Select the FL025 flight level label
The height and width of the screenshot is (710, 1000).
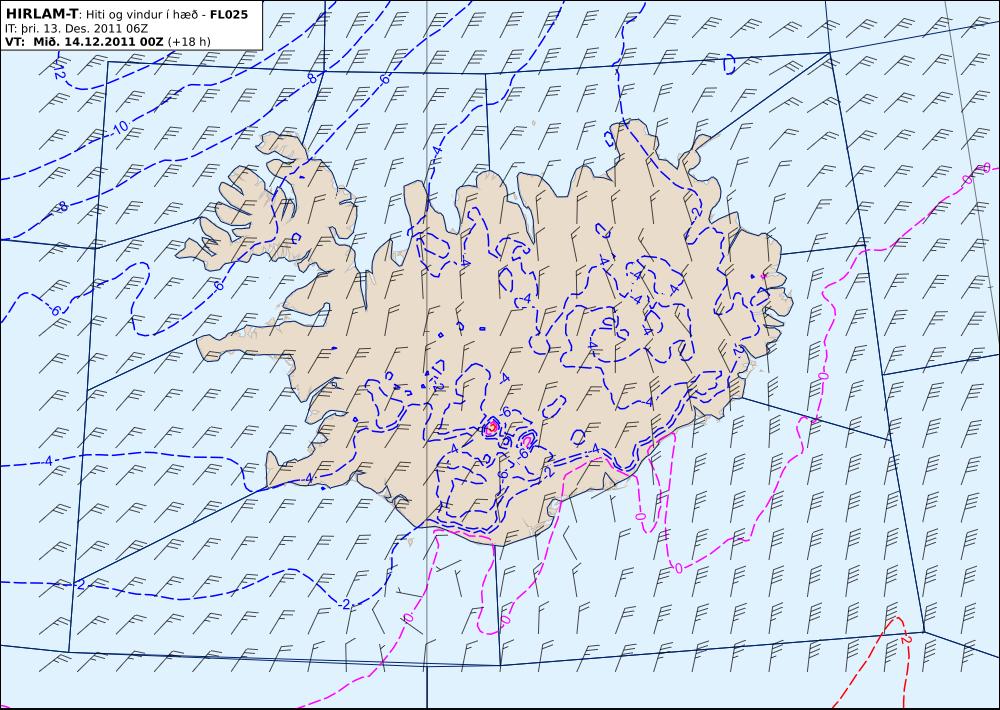[x=228, y=14]
